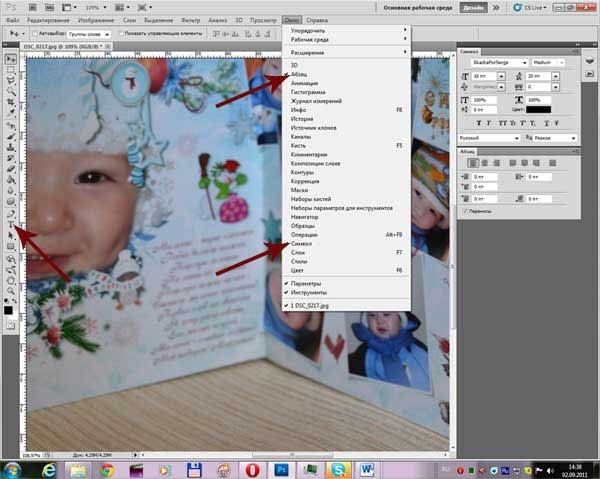The image size is (600, 479).
Task: Select the Eyedropper tool
Action: click(x=10, y=113)
